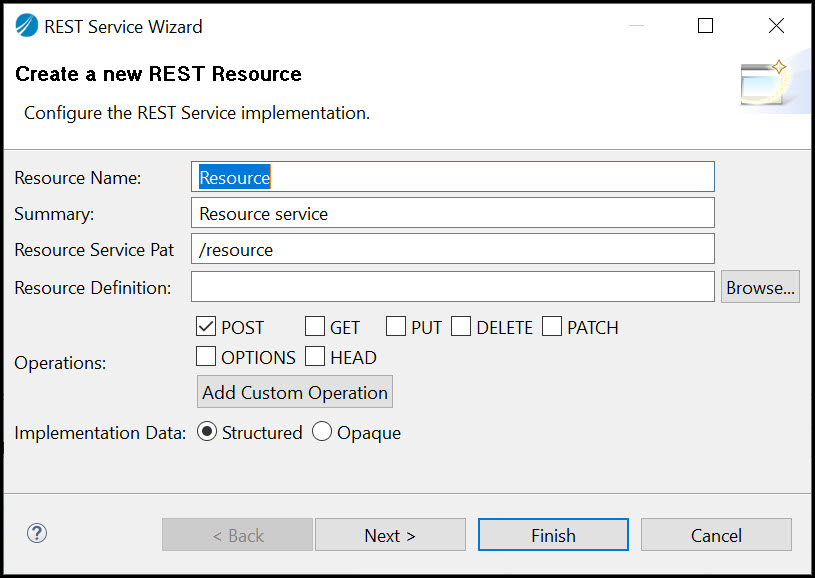The image size is (815, 578).
Task: Enable the PUT operation checkbox
Action: point(396,327)
